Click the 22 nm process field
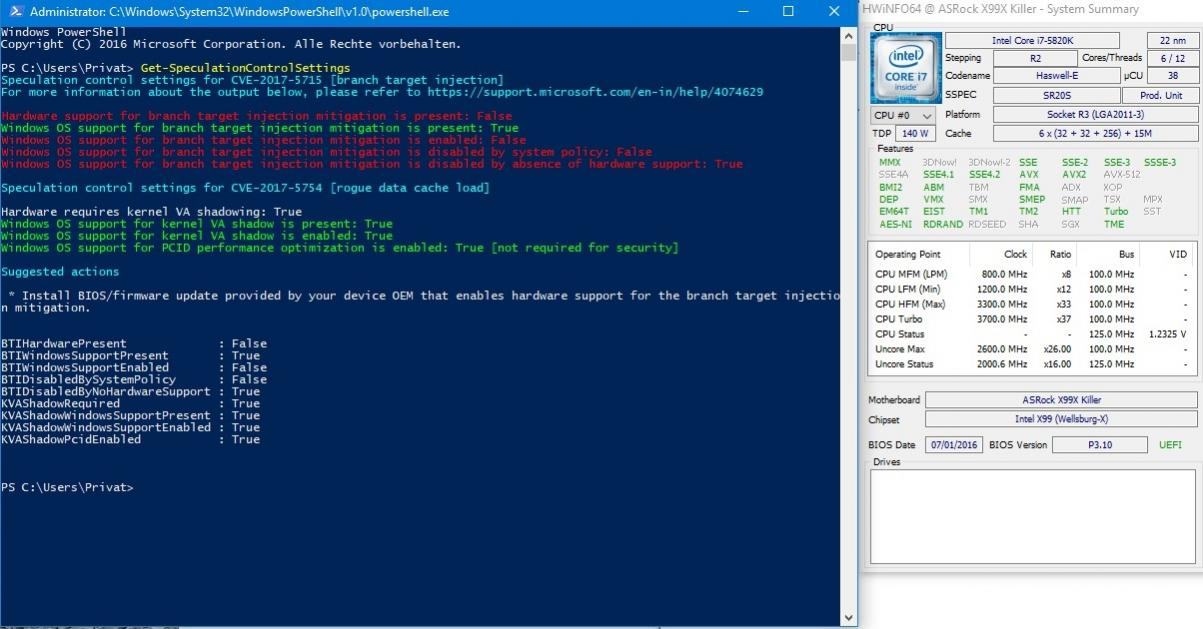The height and width of the screenshot is (629, 1203). 1172,40
